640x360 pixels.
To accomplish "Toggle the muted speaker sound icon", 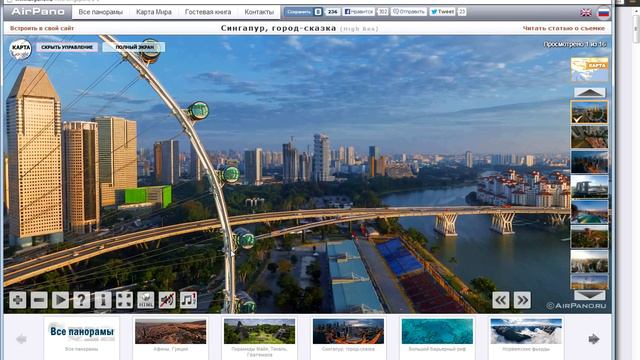I will pyautogui.click(x=167, y=300).
